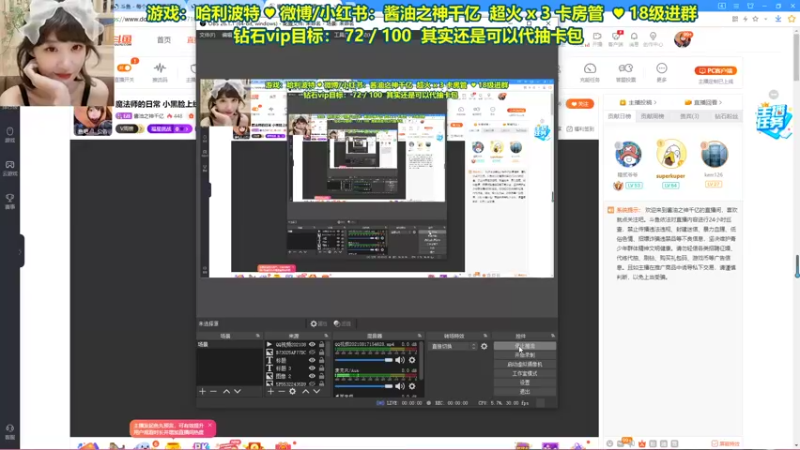Undock the 来源 sources panel

click(x=326, y=336)
